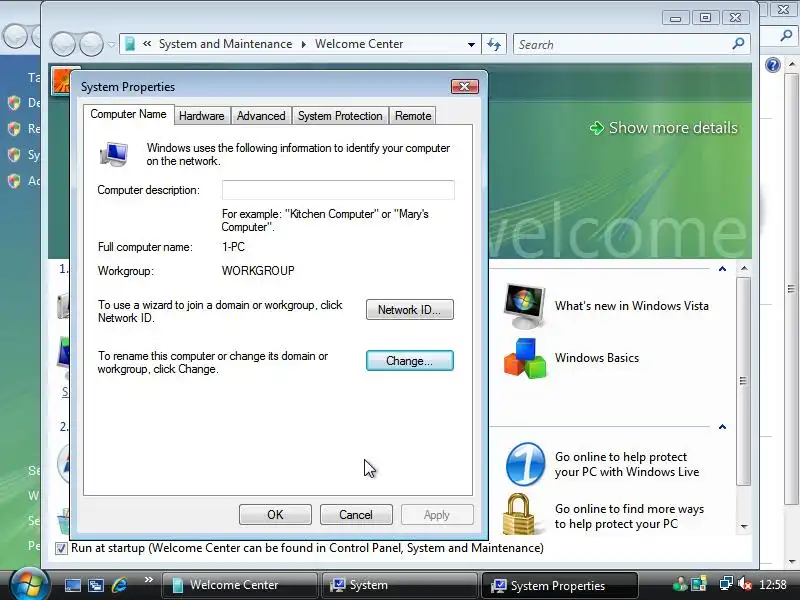Screen dimensions: 800x600
Task: Click the search magnifier icon
Action: click(x=738, y=44)
